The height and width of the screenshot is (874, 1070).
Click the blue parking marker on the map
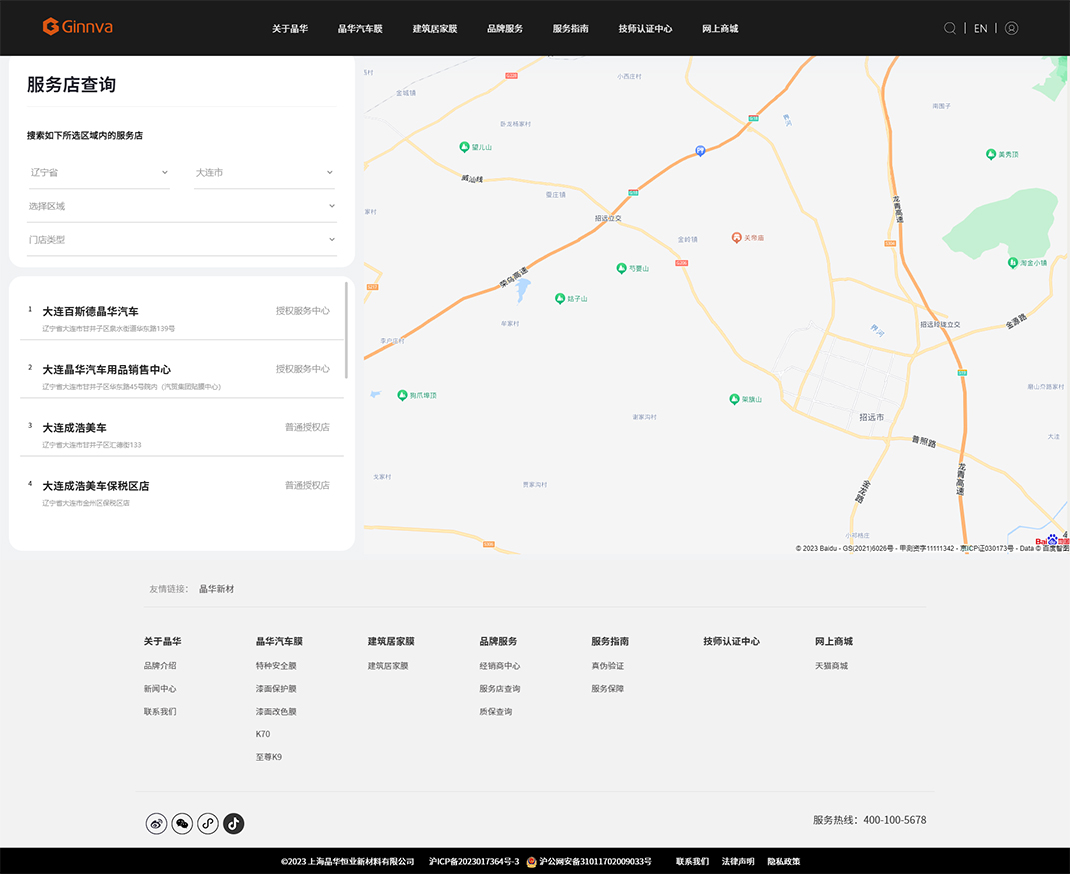click(x=700, y=151)
